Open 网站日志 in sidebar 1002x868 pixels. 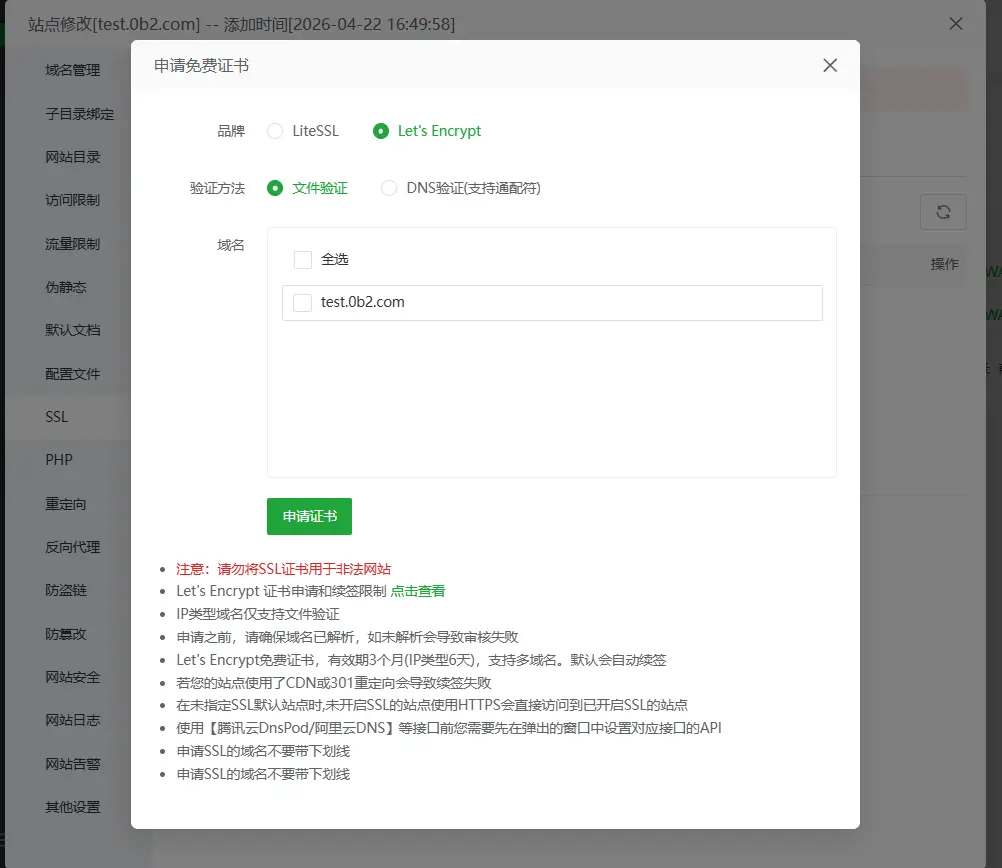[72, 720]
